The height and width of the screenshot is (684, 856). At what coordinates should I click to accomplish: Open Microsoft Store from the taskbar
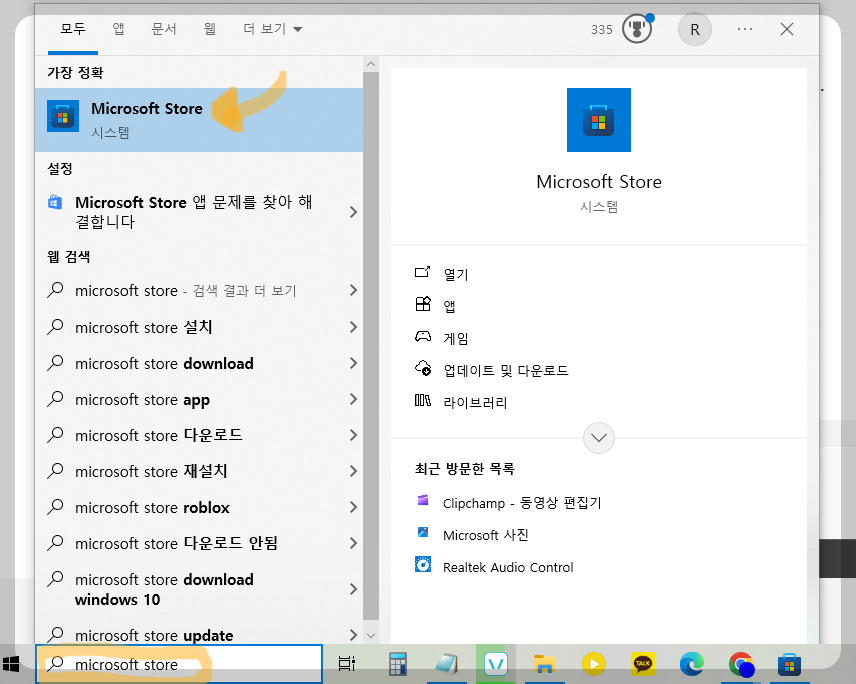tap(789, 664)
